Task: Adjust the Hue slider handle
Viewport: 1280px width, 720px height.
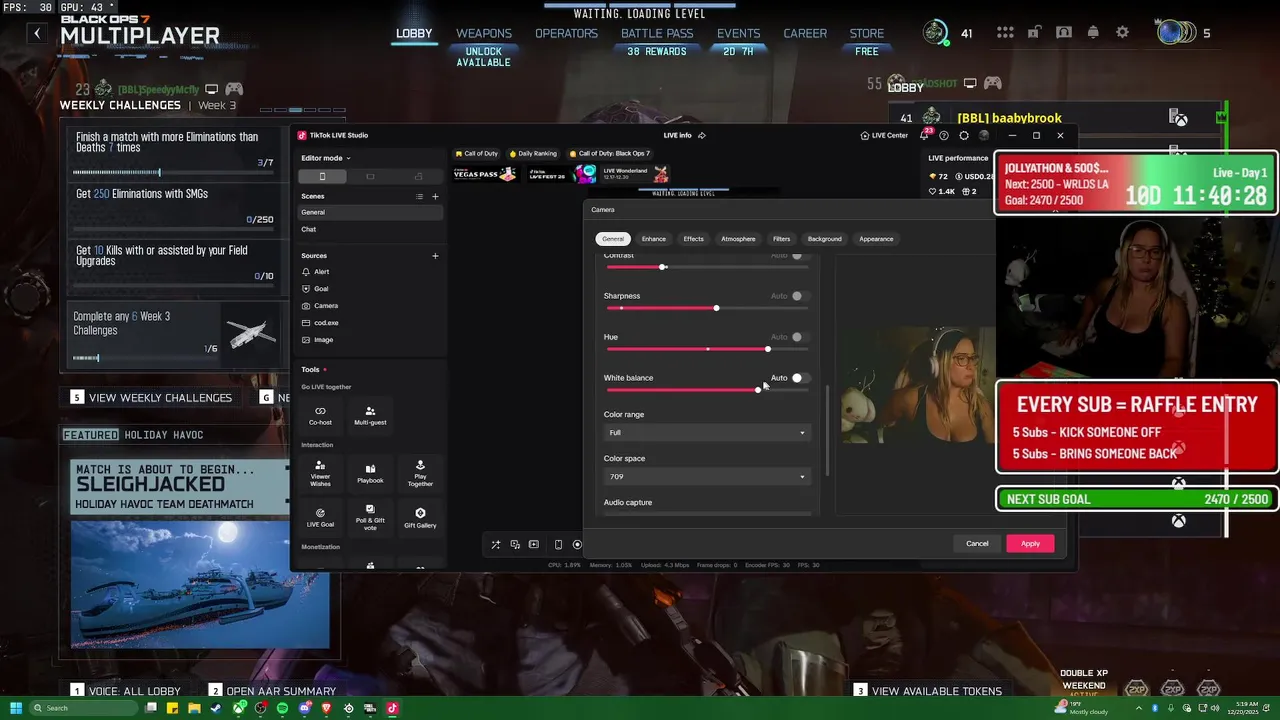Action: [x=768, y=349]
